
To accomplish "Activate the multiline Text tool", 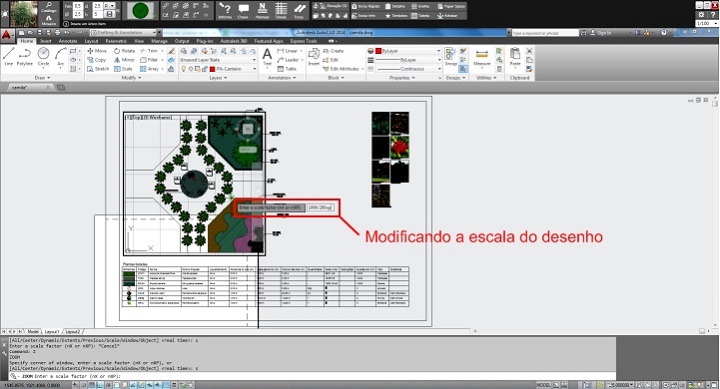I will click(x=267, y=56).
